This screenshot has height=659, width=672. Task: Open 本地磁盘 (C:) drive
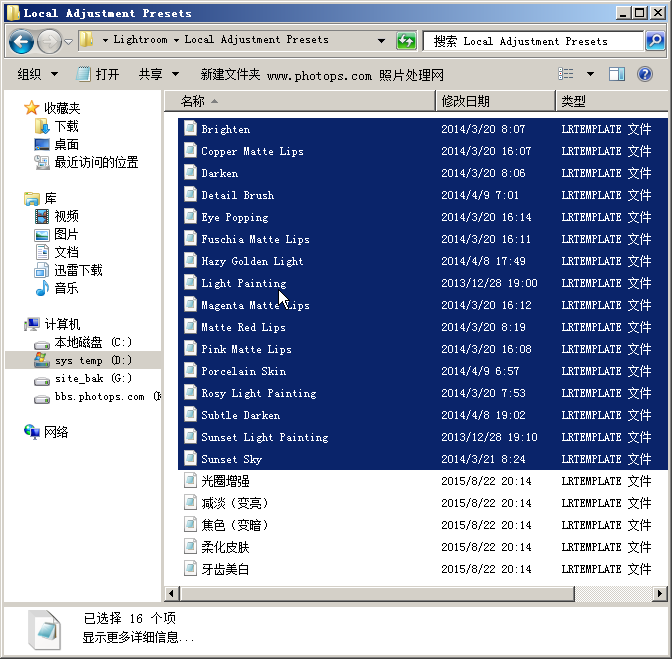[x=83, y=342]
